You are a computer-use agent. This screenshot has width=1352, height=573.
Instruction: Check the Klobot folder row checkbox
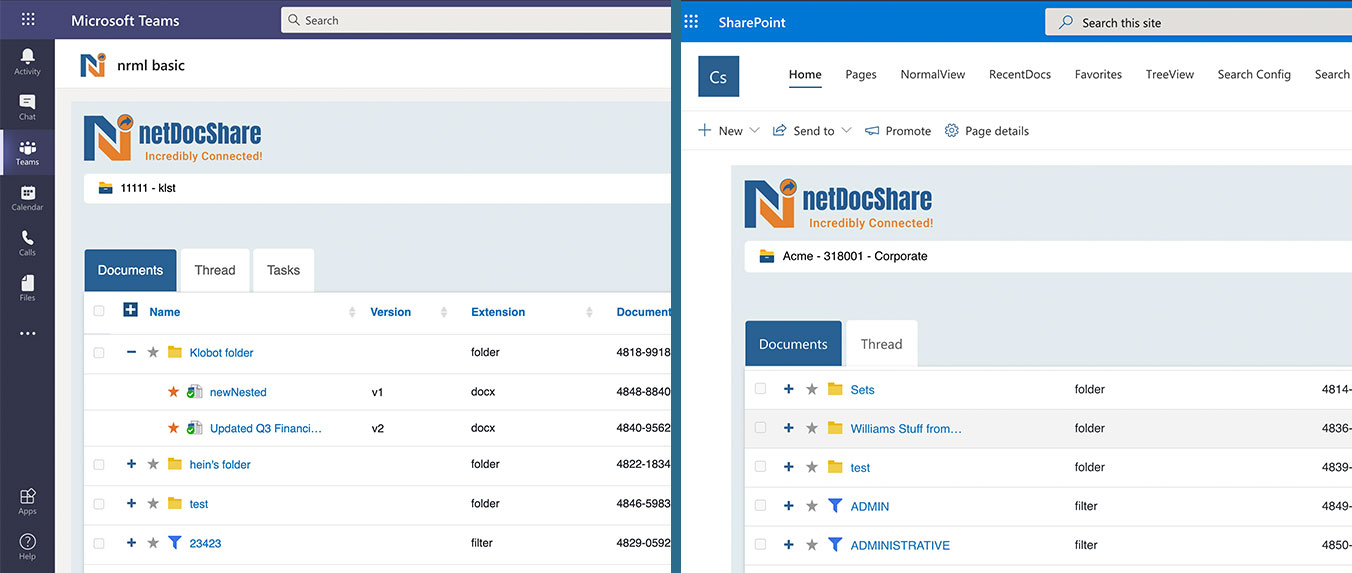[98, 352]
